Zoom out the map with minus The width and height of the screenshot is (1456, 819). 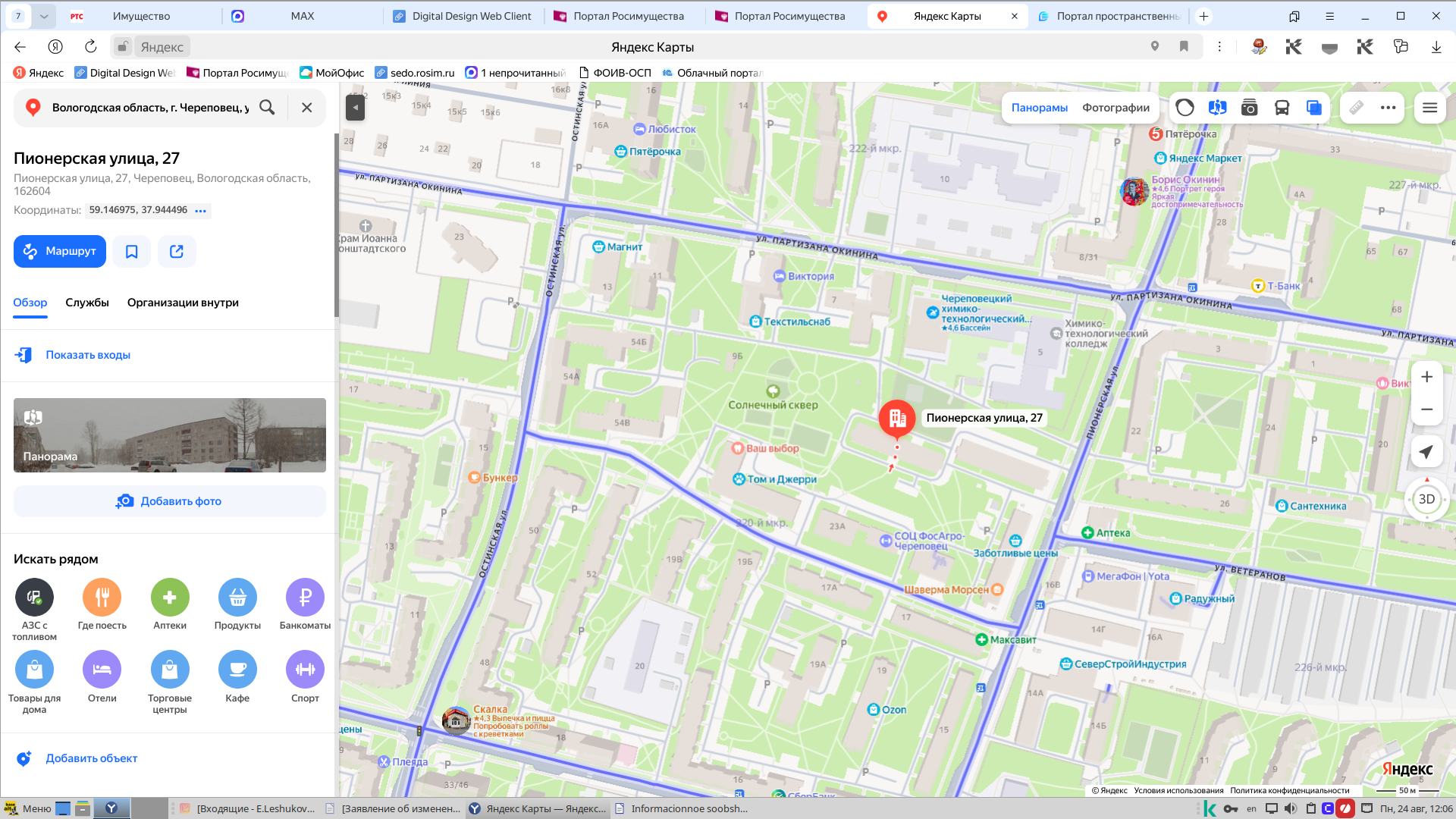click(x=1426, y=409)
